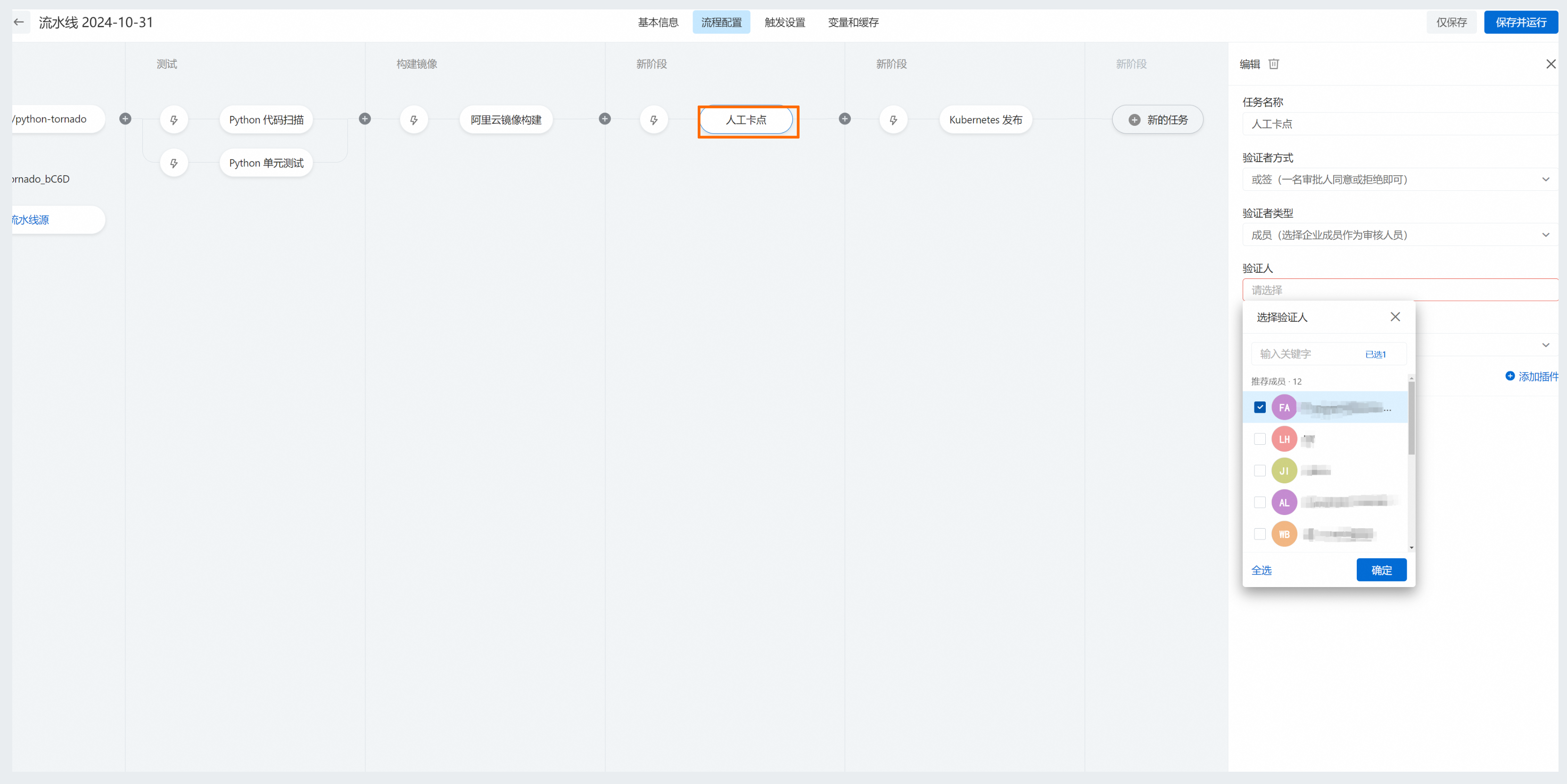Click the 构建镜像 stage name
The height and width of the screenshot is (784, 1567).
(x=417, y=64)
